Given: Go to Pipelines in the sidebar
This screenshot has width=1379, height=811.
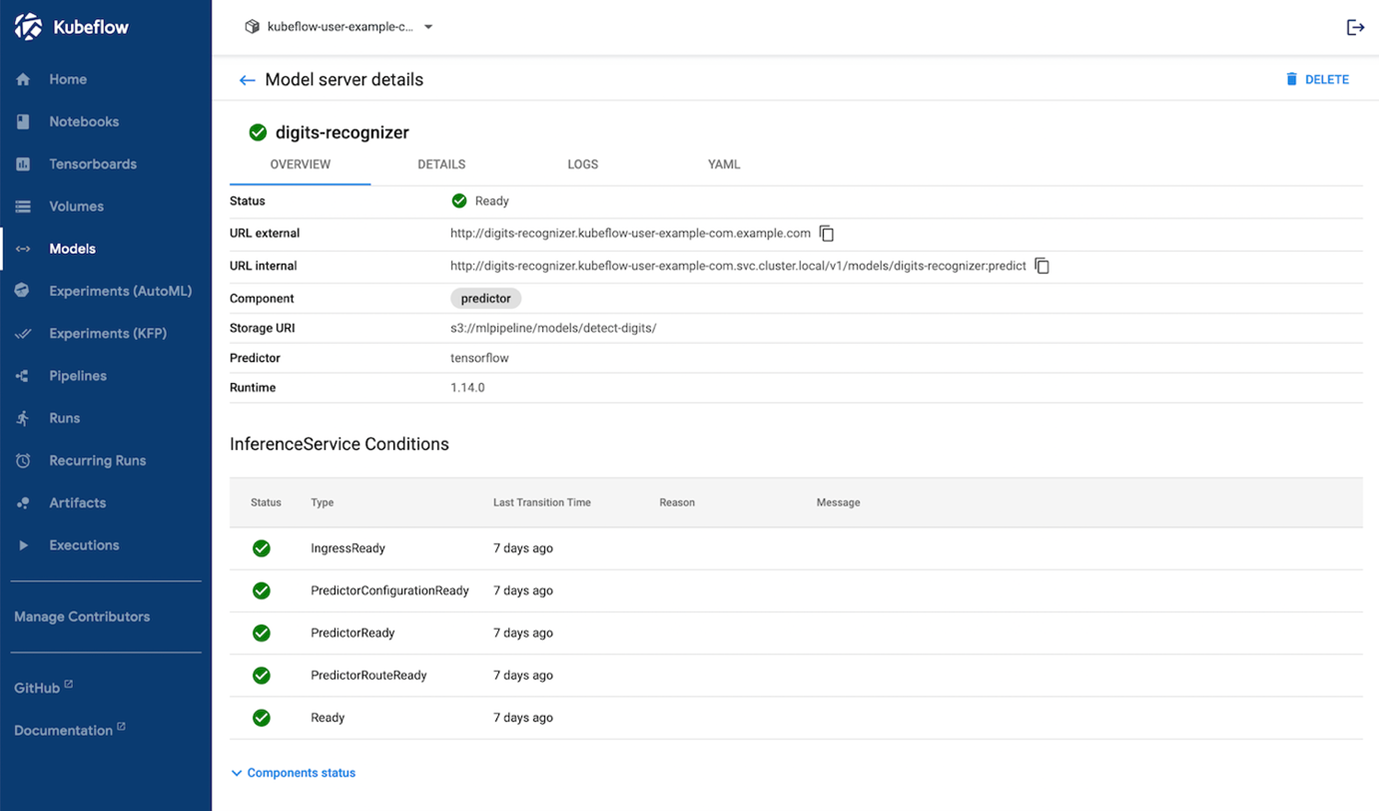Looking at the screenshot, I should pyautogui.click(x=78, y=376).
